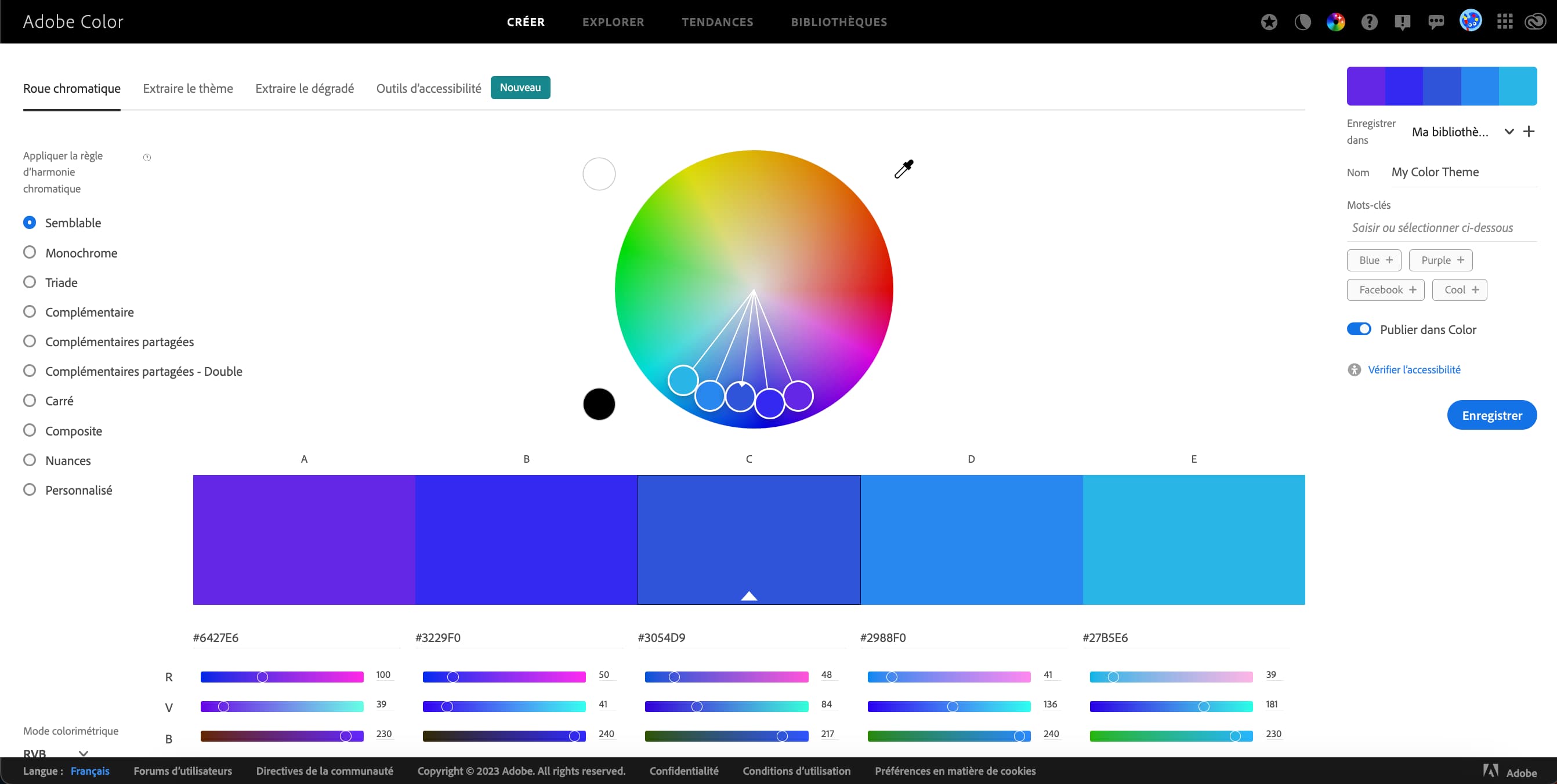Open the Vérifier l'accessibilité link
Image resolution: width=1557 pixels, height=784 pixels.
pyautogui.click(x=1414, y=369)
